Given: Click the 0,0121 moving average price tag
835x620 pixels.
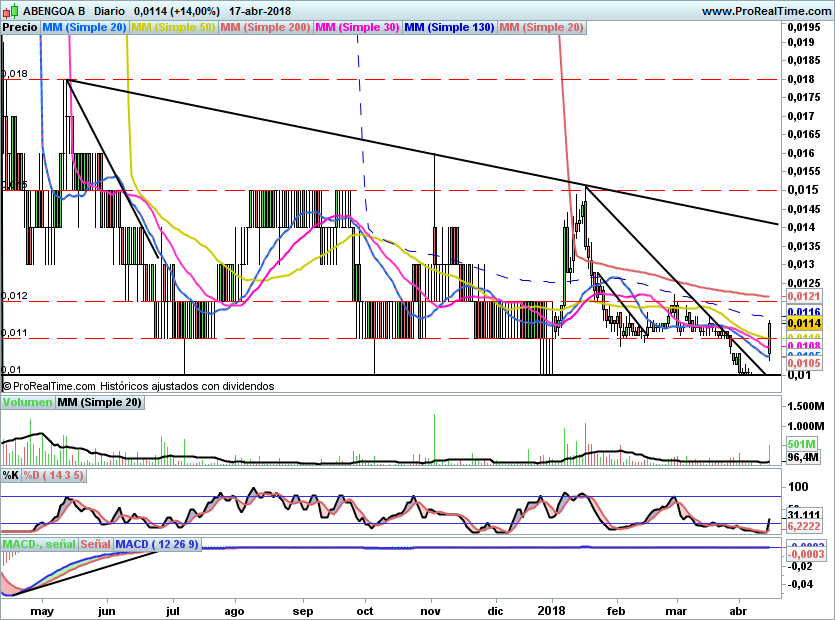Looking at the screenshot, I should point(803,297).
